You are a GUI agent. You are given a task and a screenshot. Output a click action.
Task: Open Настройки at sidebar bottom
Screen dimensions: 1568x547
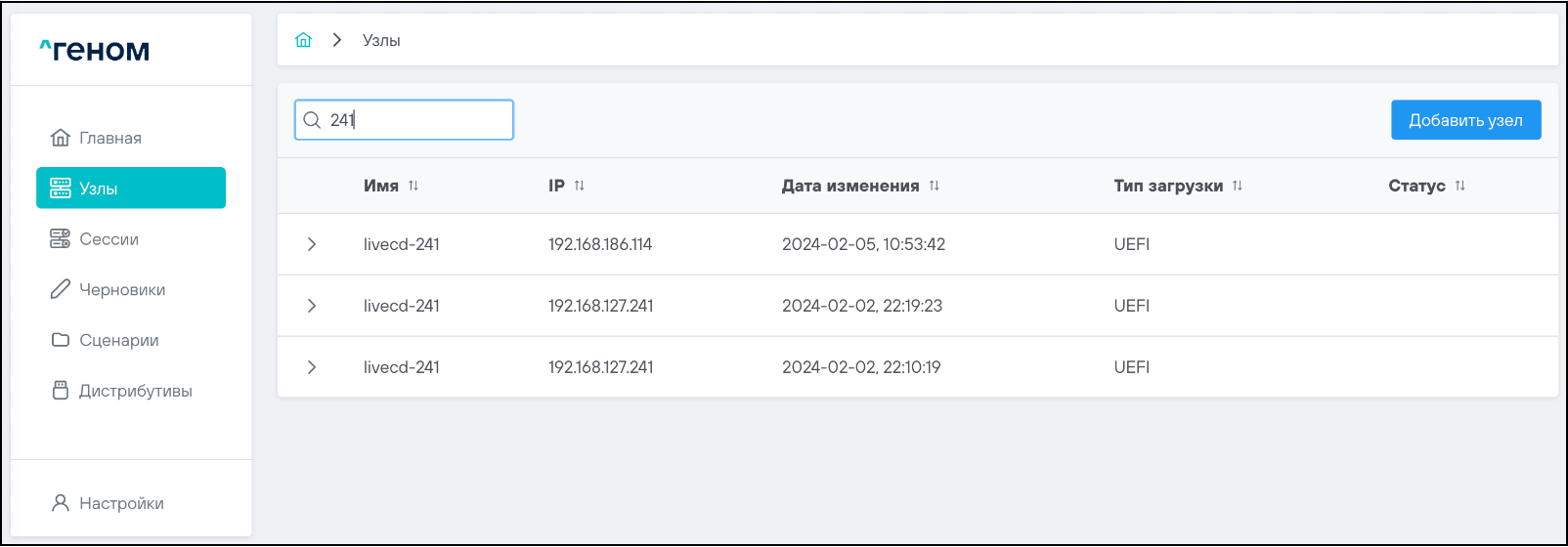coord(121,503)
